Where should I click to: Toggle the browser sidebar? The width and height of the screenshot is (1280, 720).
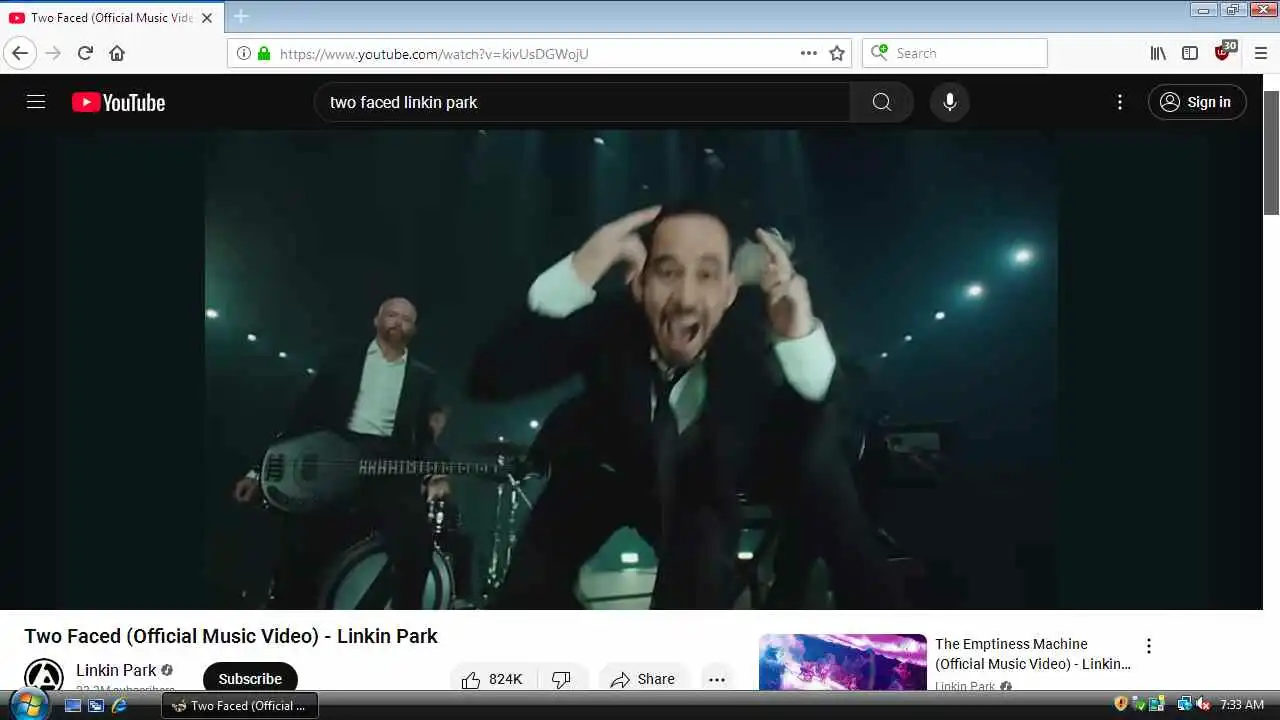coord(1190,53)
